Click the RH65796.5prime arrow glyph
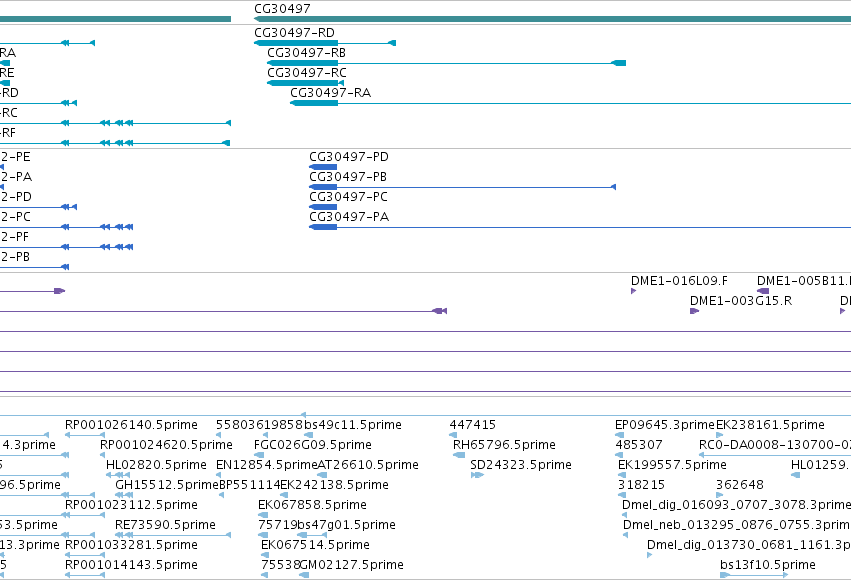Image resolution: width=851 pixels, height=580 pixels. (x=459, y=455)
